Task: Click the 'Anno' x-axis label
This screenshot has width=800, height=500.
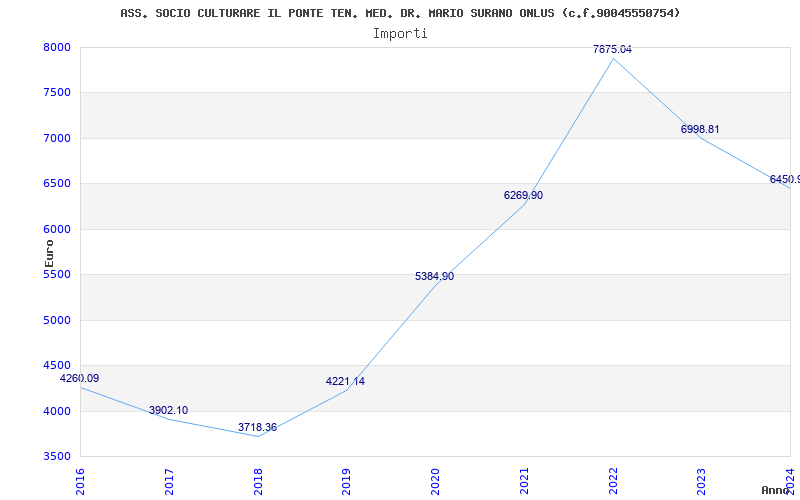Action: tap(776, 490)
